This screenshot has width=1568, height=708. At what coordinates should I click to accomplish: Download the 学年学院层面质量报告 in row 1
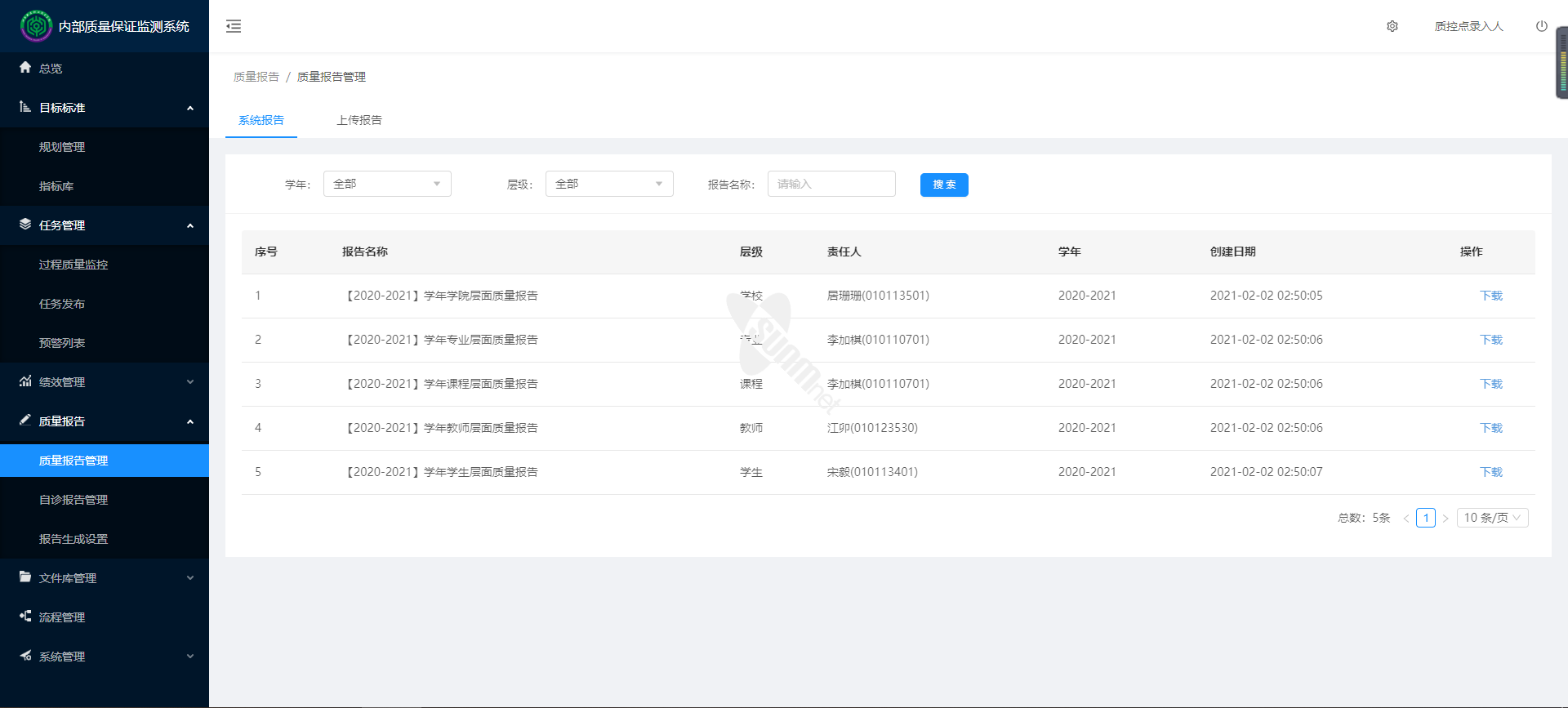(1490, 296)
